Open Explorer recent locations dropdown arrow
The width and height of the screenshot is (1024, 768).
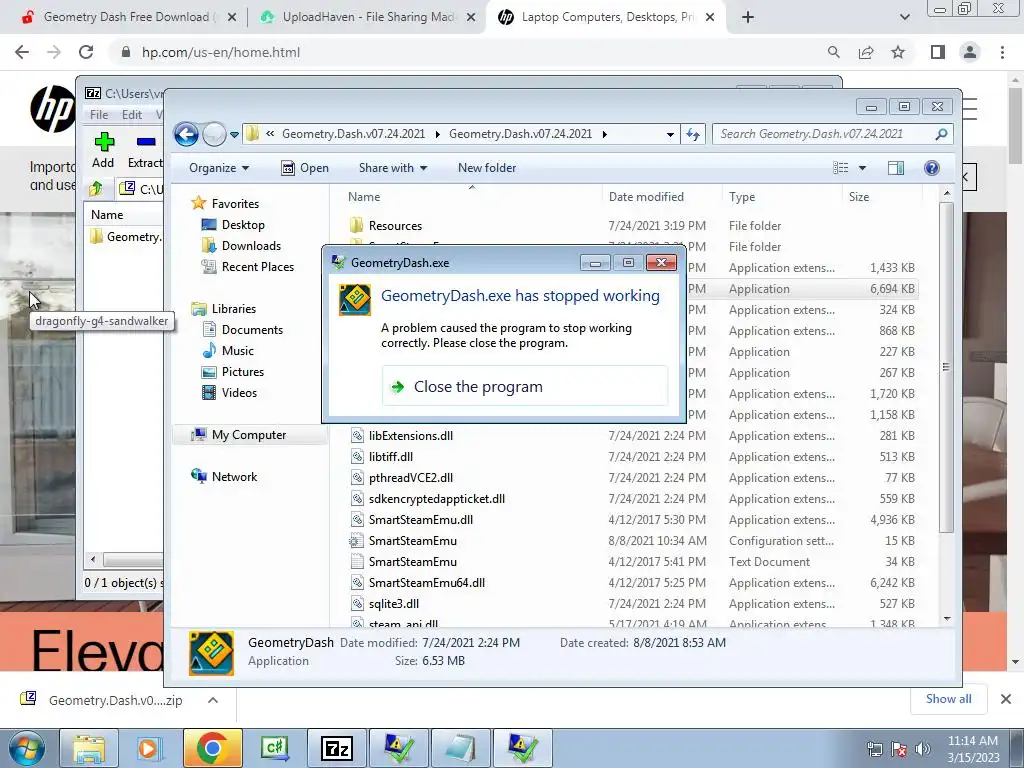coord(234,135)
